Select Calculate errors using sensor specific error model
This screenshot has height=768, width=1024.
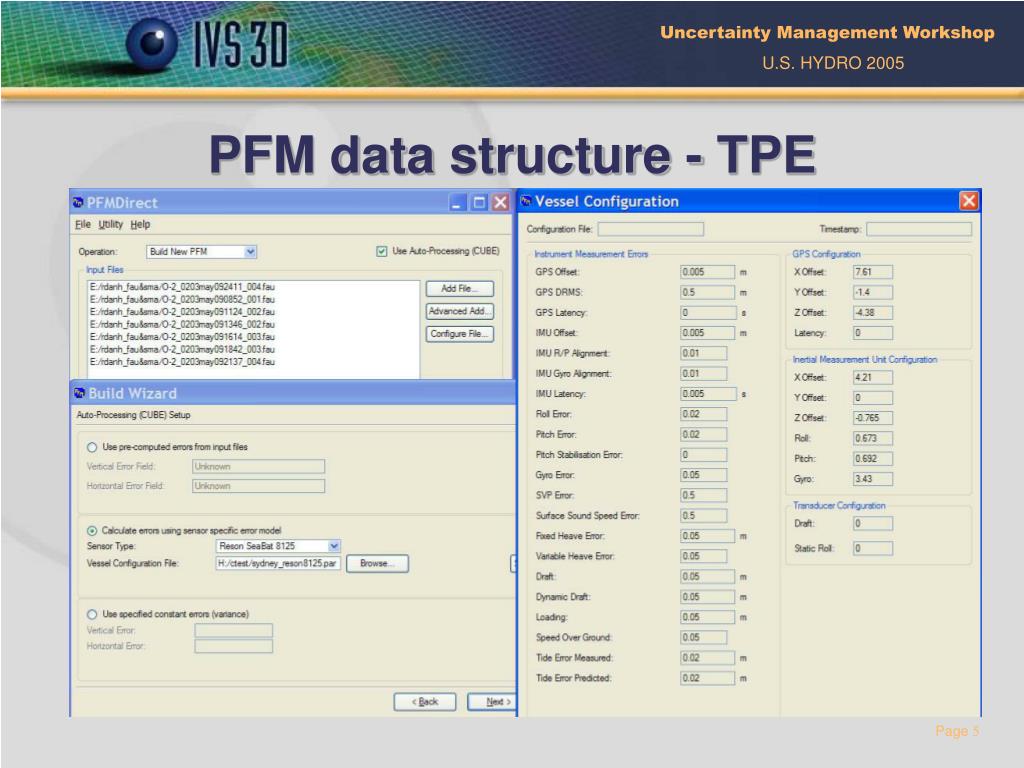coord(92,531)
